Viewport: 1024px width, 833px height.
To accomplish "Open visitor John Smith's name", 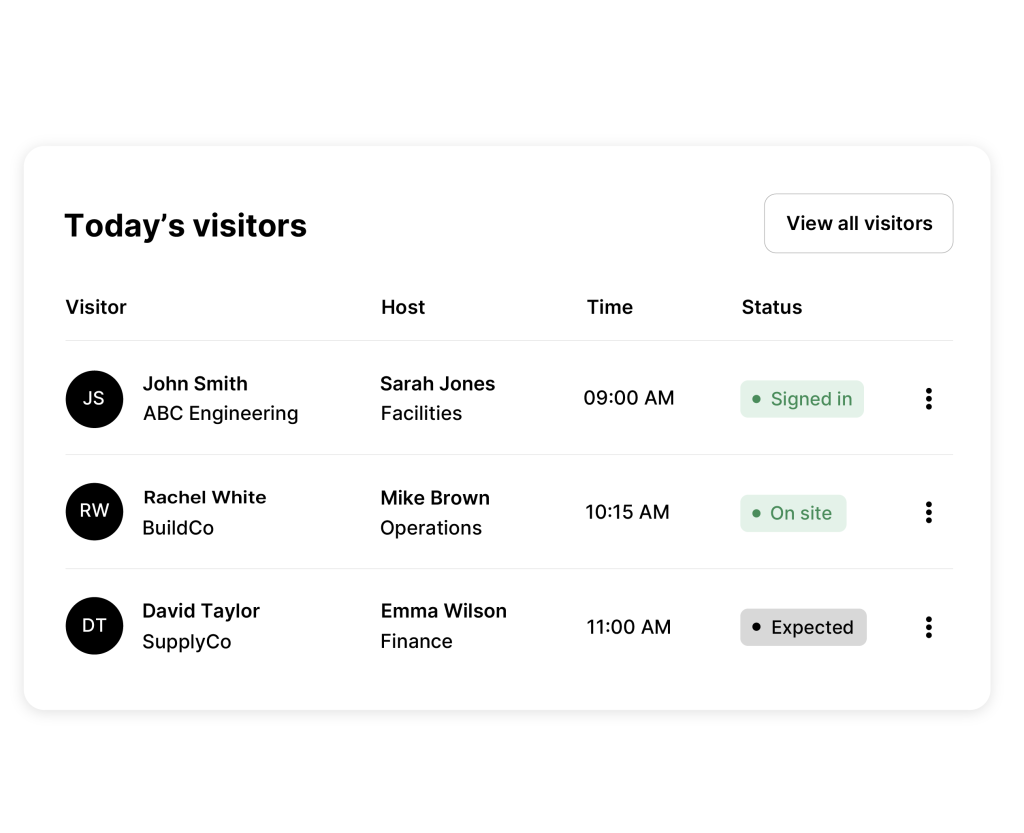I will pos(195,383).
